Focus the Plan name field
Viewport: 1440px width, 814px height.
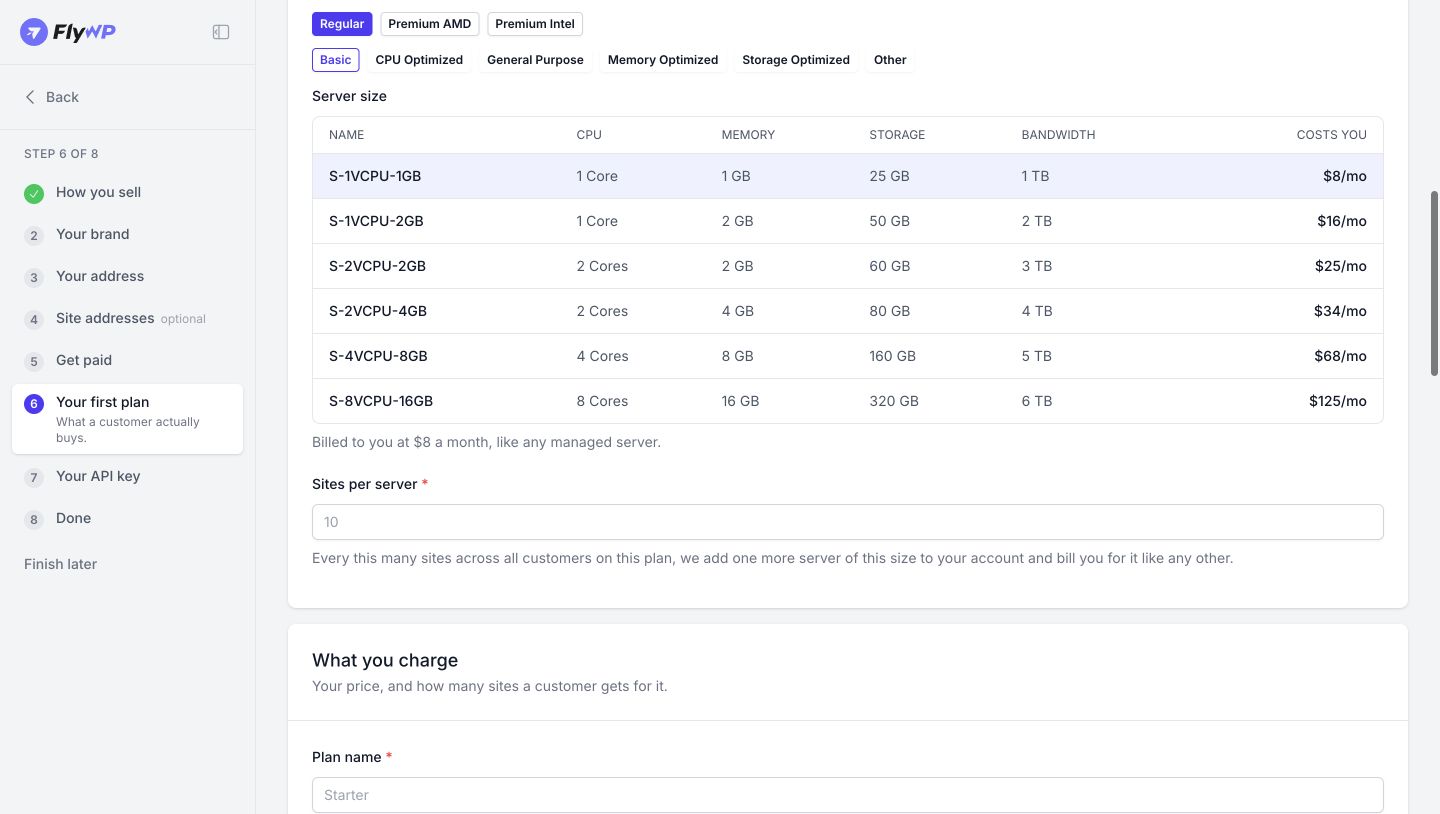[x=848, y=795]
